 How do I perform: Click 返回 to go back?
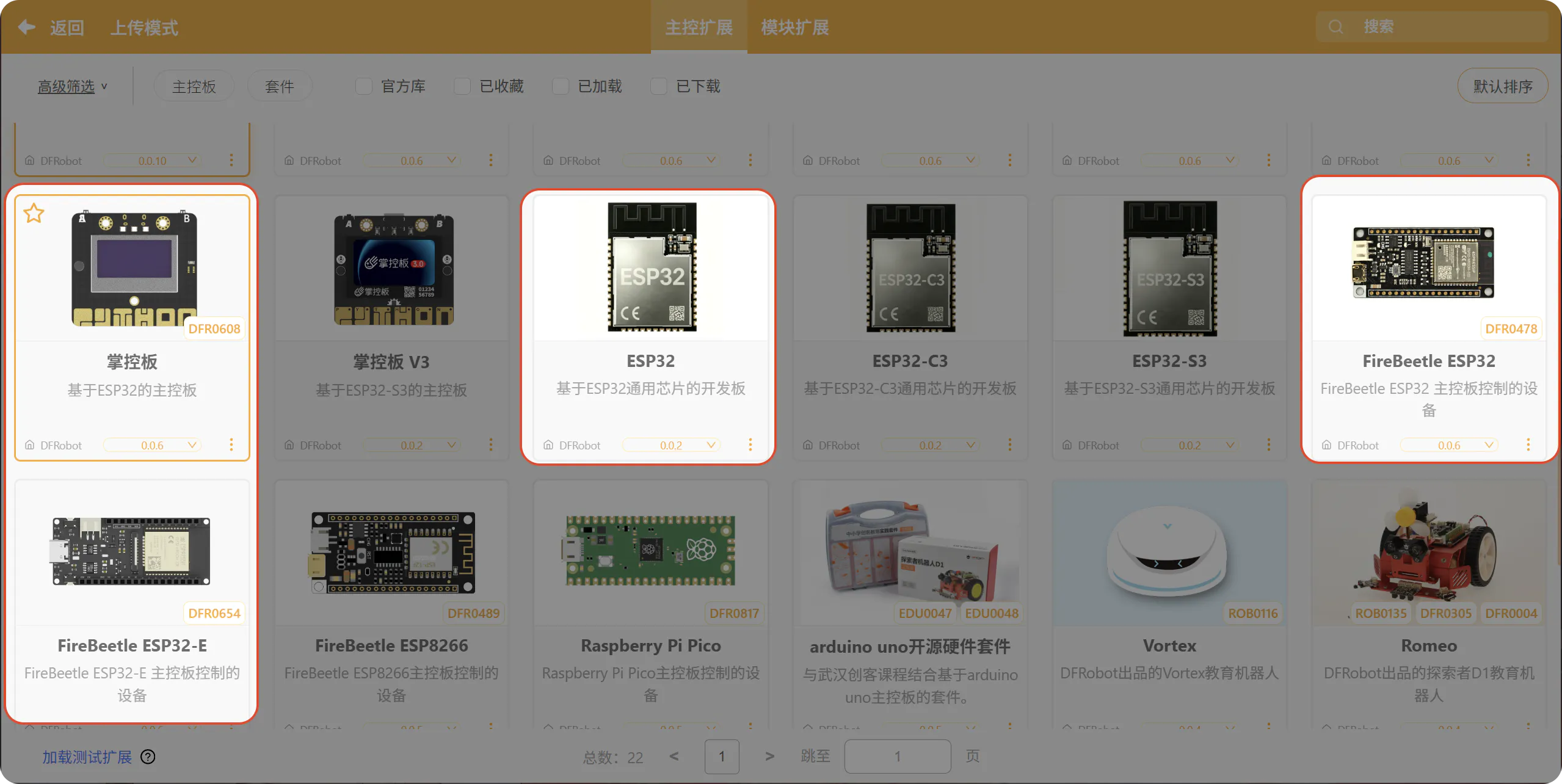click(67, 27)
